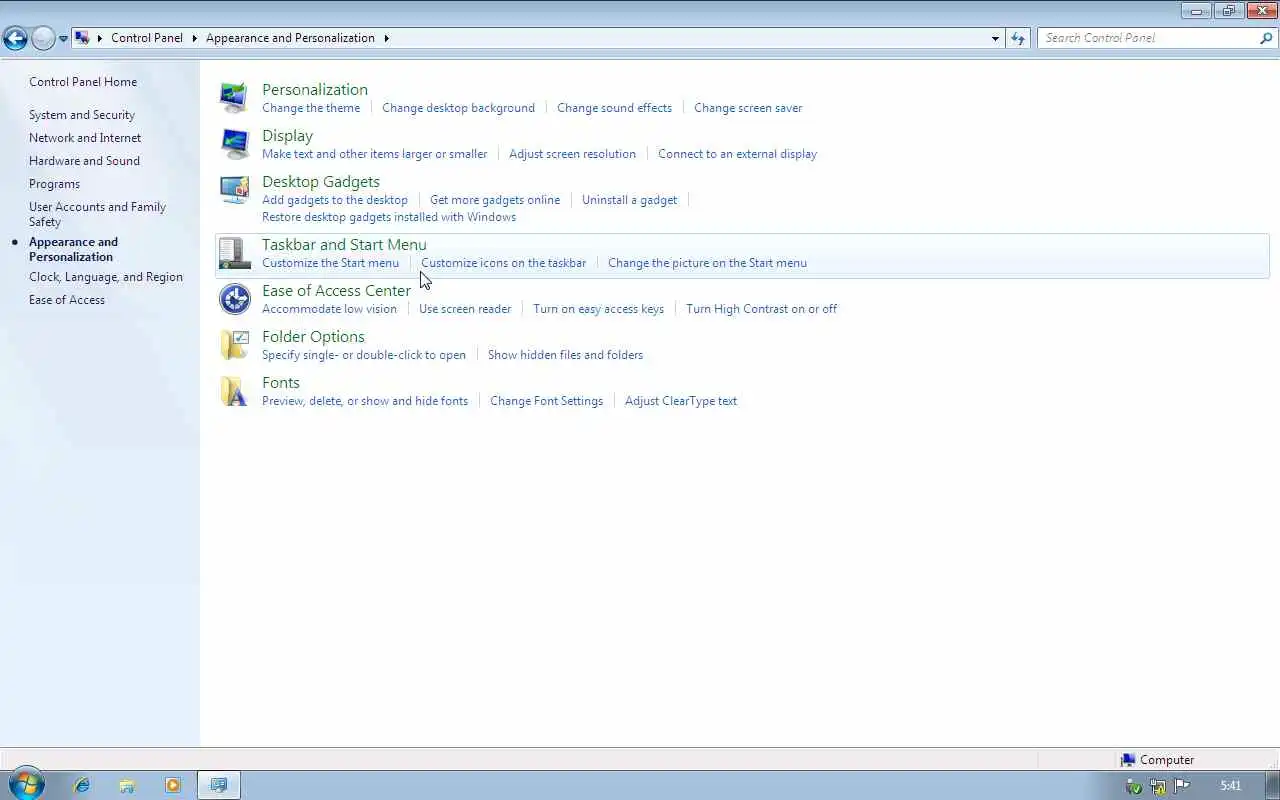This screenshot has width=1280, height=800.
Task: Launch Windows Media Player from taskbar
Action: 172,785
